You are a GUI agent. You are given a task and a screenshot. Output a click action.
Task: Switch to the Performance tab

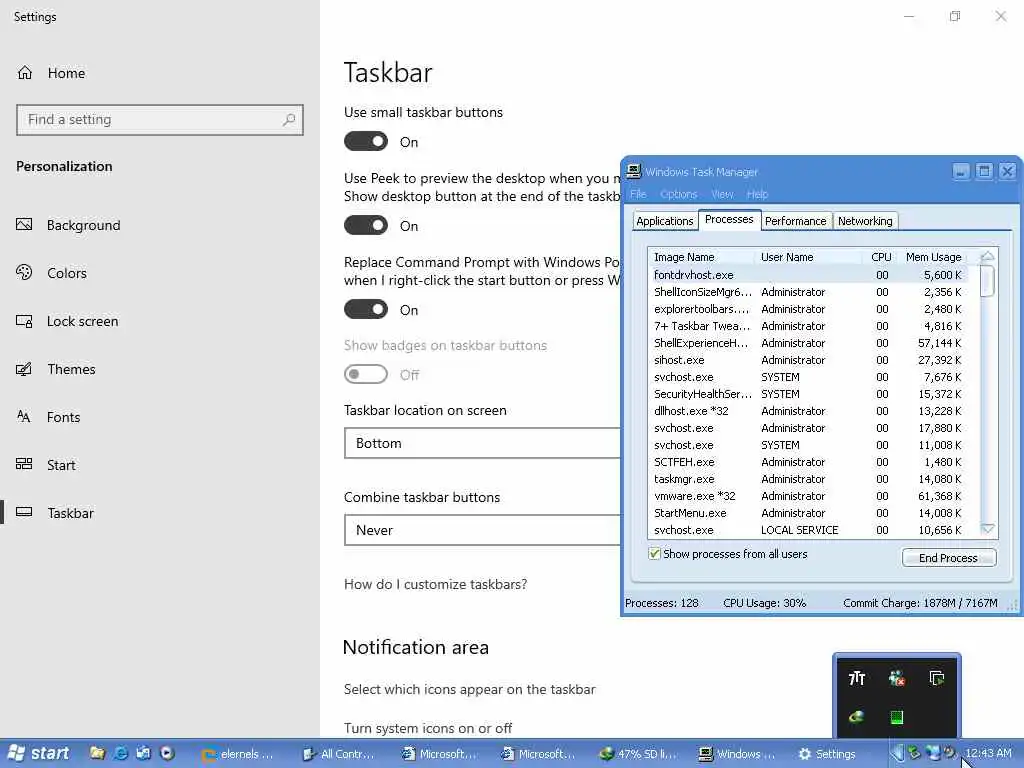click(795, 221)
